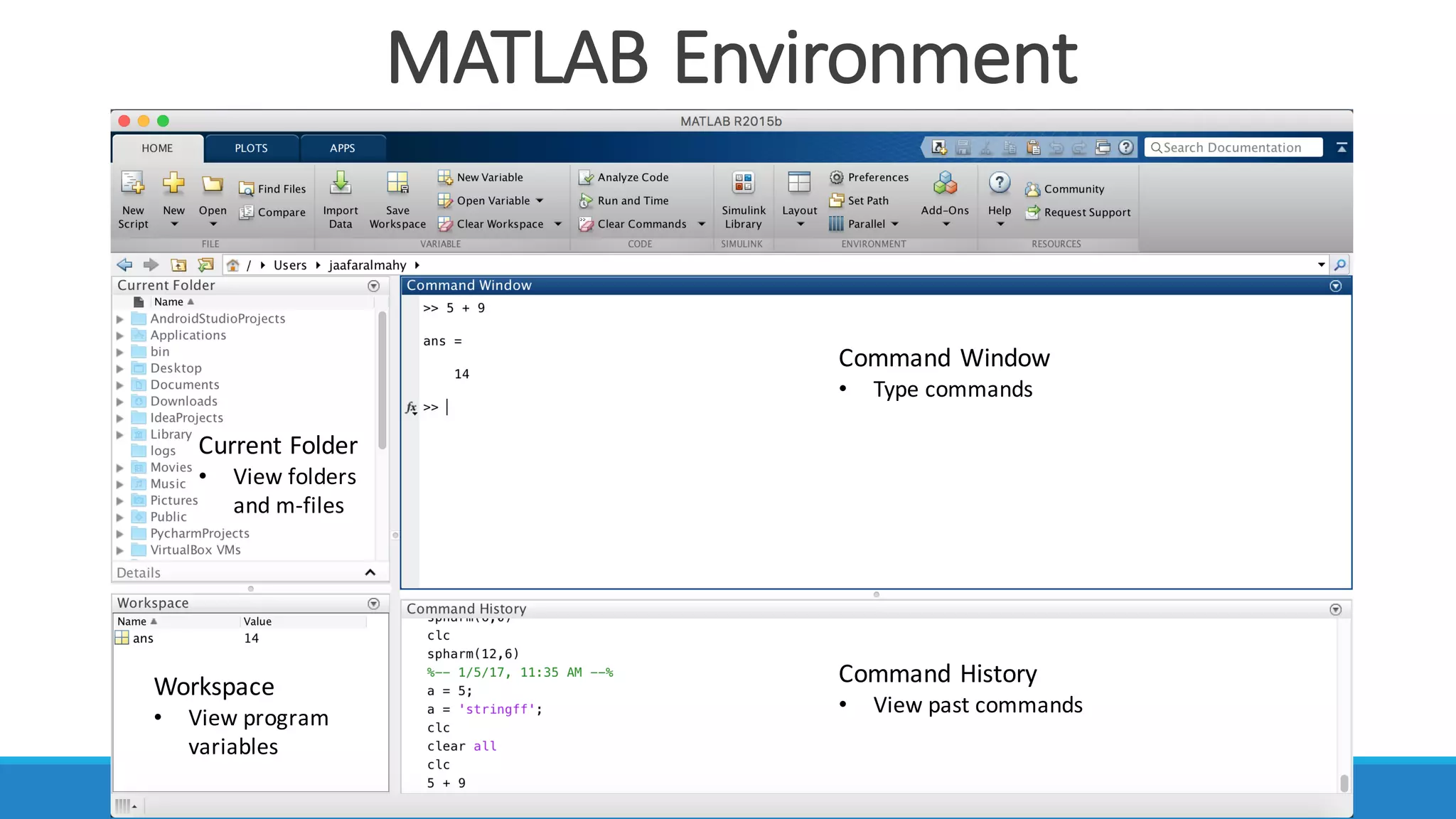The height and width of the screenshot is (819, 1456).
Task: Click the quick access help icon
Action: [x=1126, y=147]
